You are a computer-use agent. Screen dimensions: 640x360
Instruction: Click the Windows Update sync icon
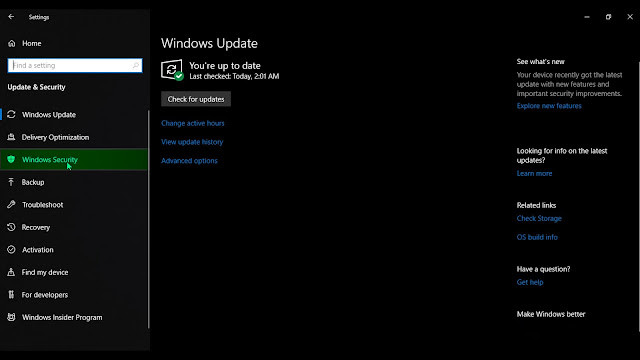point(11,115)
